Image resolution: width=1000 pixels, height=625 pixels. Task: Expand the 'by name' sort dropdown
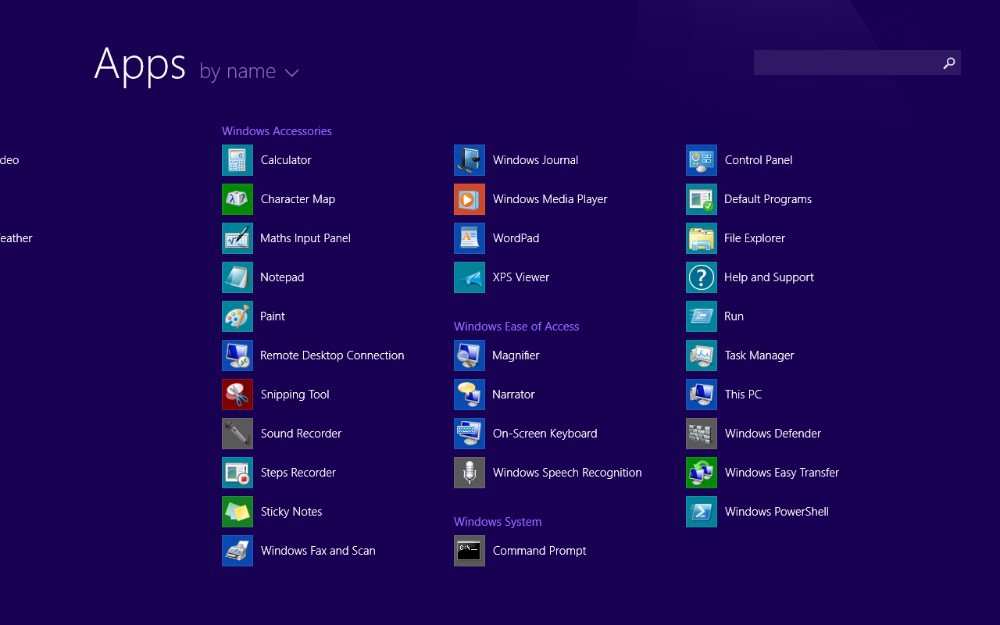tap(249, 71)
